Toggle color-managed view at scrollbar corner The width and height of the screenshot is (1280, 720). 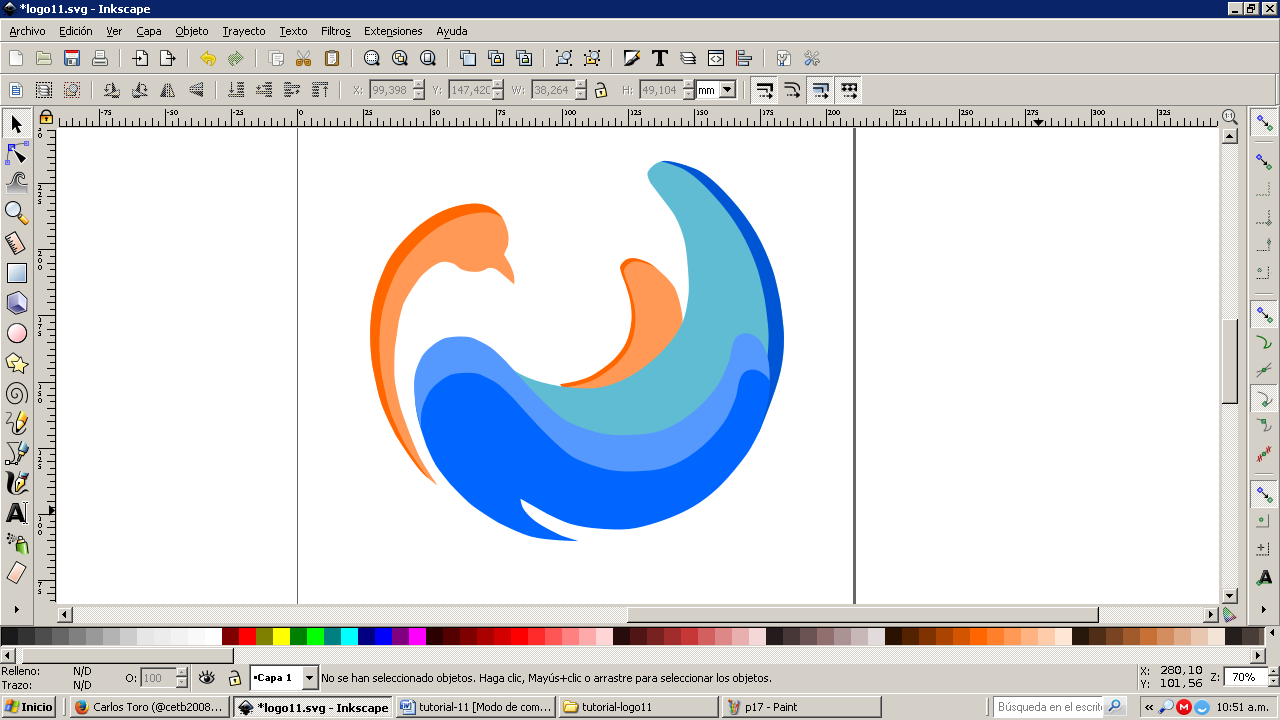1229,615
